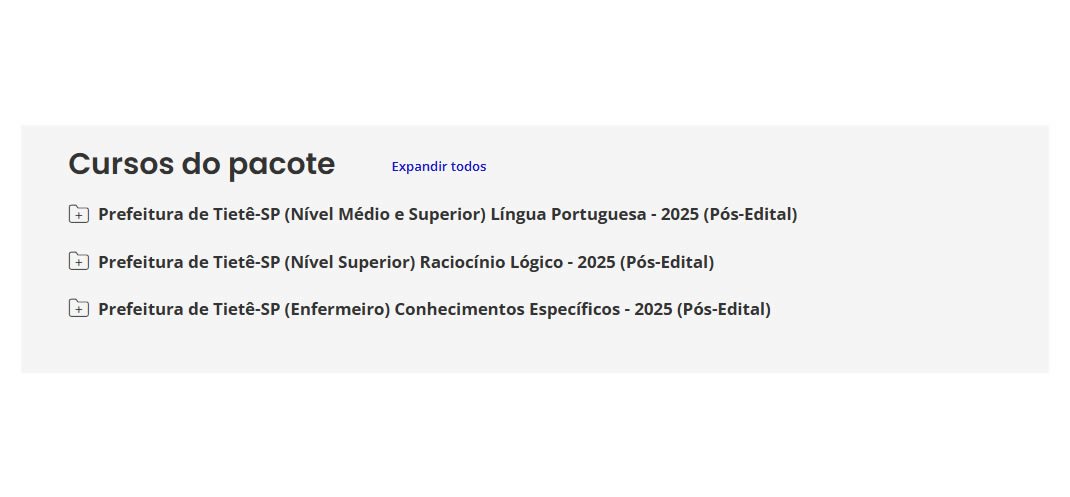Expand the Conhecimentos Específicos course folder icon
This screenshot has width=1070, height=497.
click(79, 309)
